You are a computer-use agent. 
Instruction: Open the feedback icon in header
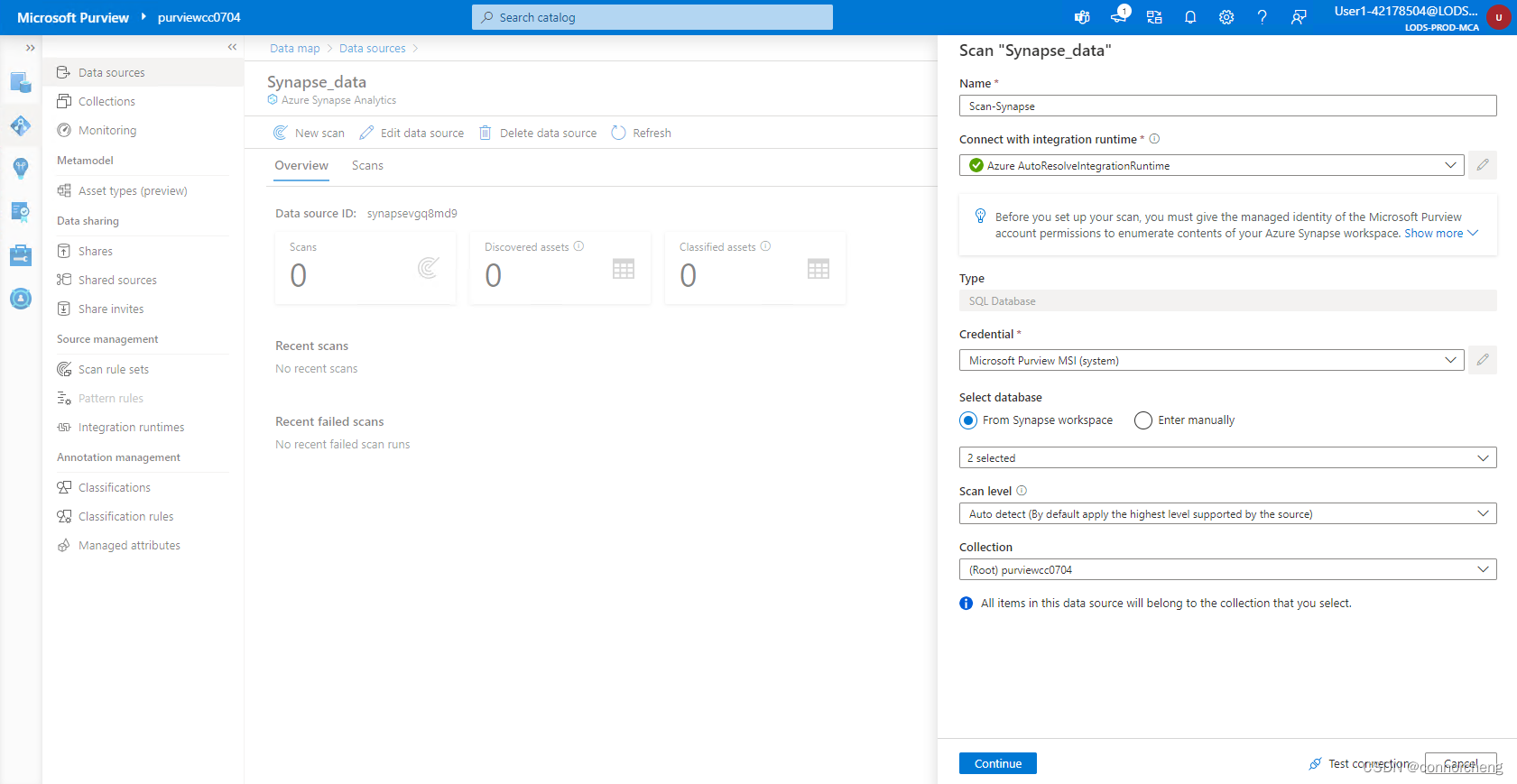coord(1299,17)
